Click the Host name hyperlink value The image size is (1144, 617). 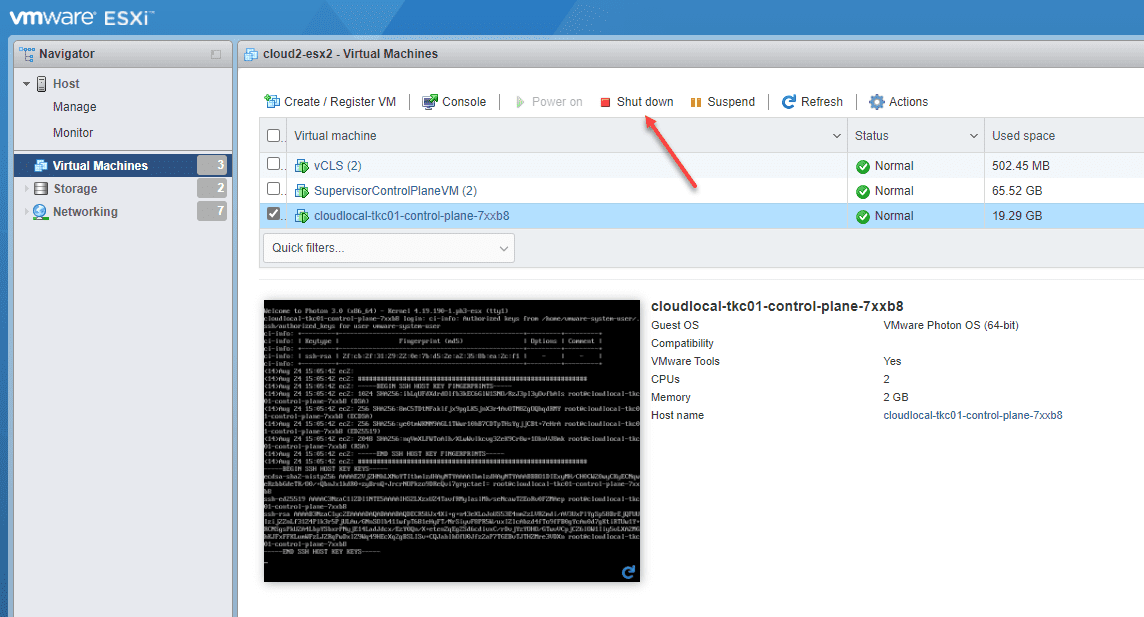[x=973, y=415]
